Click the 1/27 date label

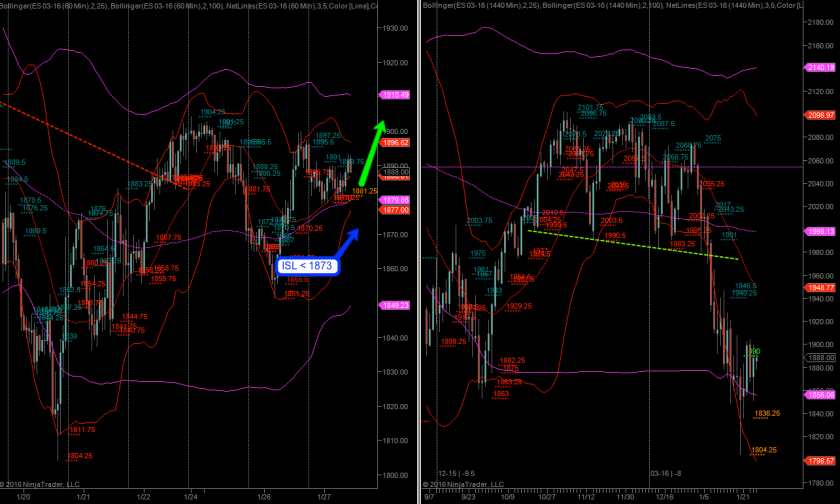point(324,497)
